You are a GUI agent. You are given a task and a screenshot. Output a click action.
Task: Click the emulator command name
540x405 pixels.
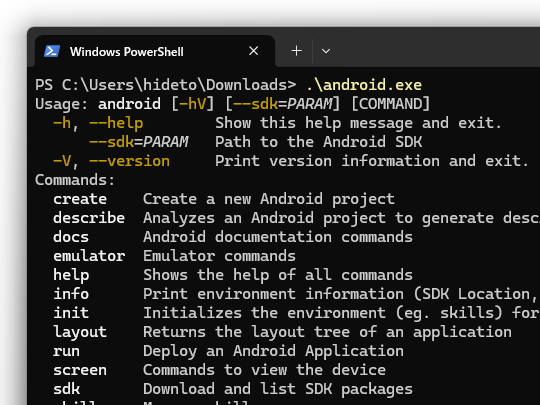[89, 256]
